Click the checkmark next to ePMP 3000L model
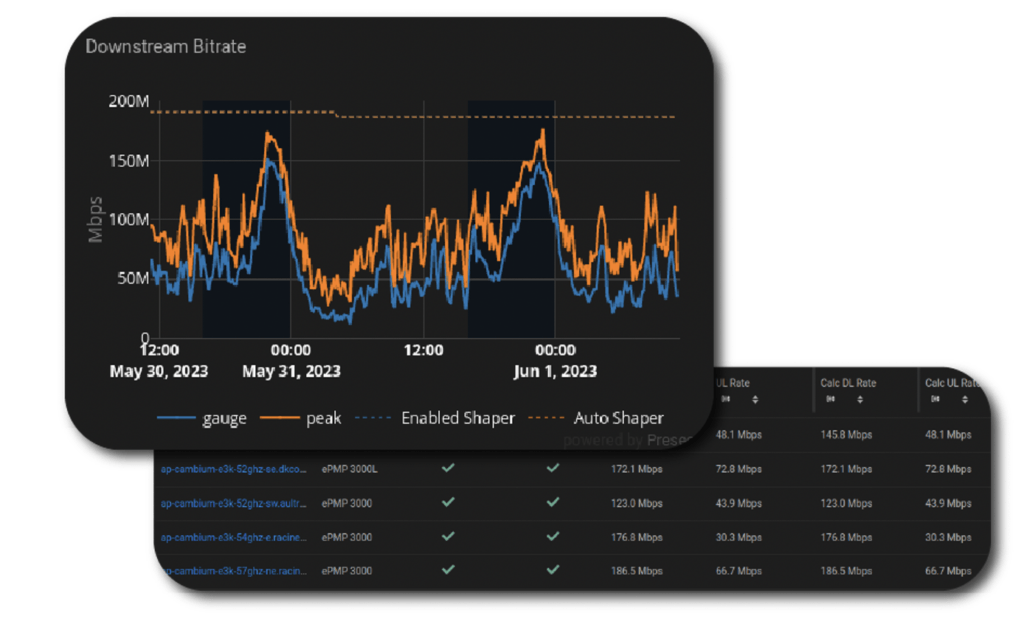Screen dimensions: 1024x633 (x=448, y=468)
